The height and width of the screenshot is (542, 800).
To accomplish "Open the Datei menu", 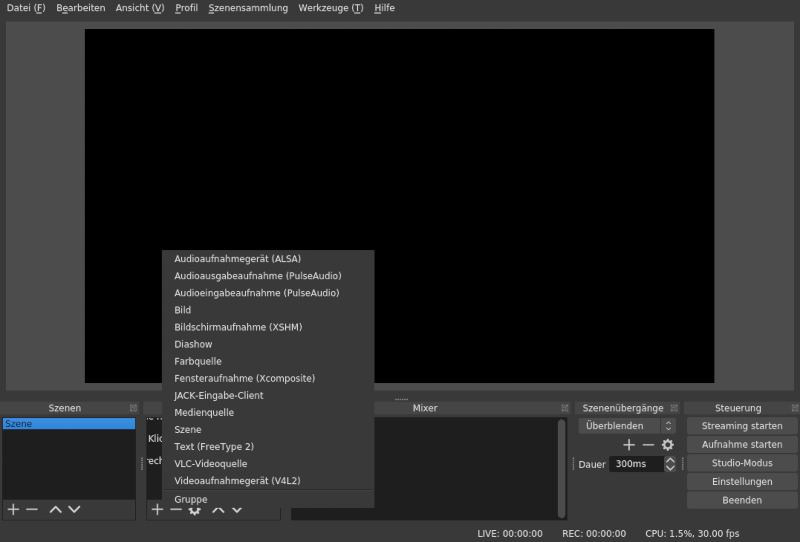I will click(26, 8).
